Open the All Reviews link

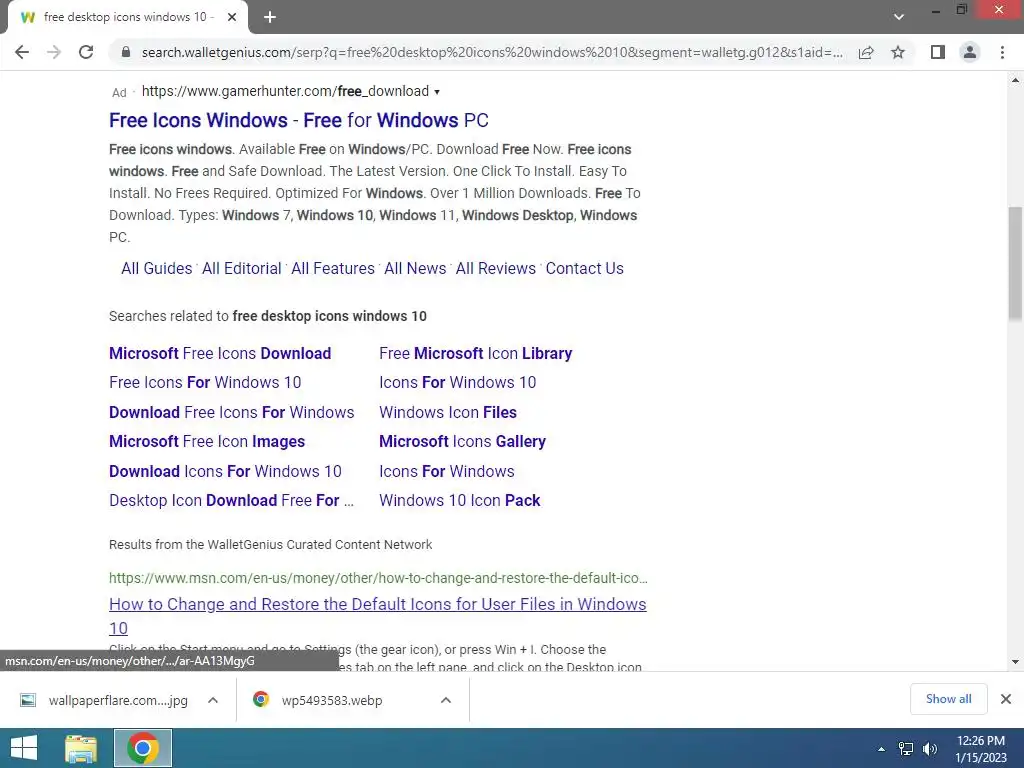point(496,268)
